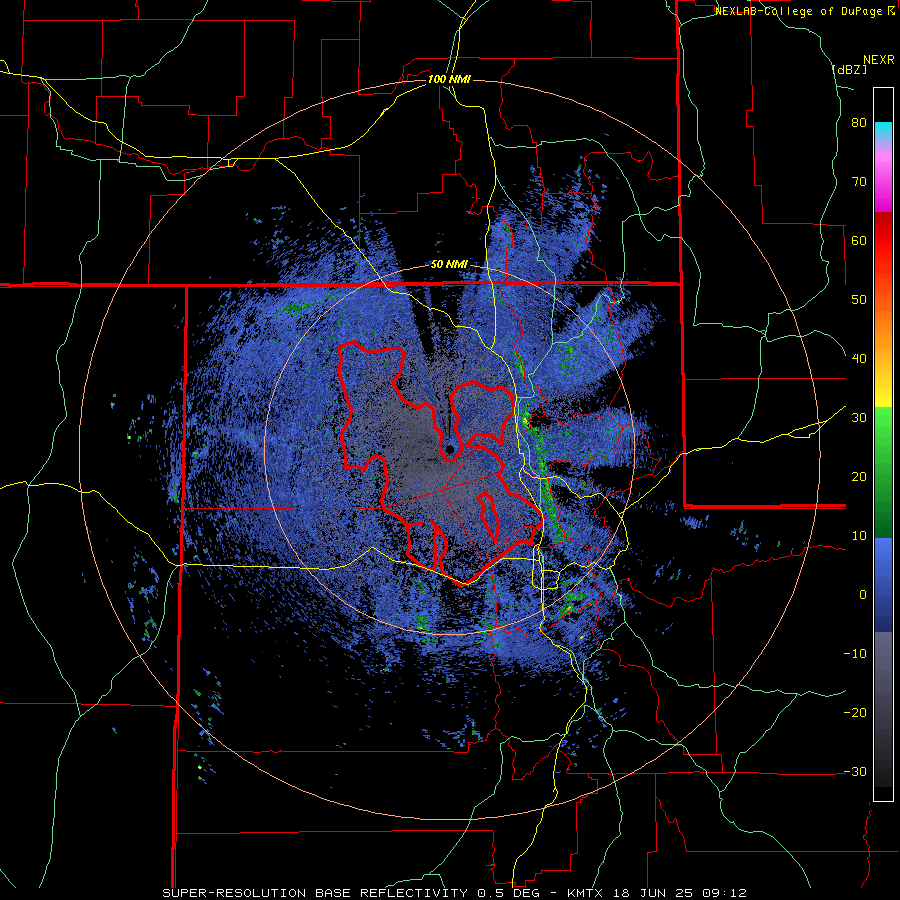Image resolution: width=900 pixels, height=900 pixels.
Task: Click the 50 NMI range ring label
Action: 449,265
